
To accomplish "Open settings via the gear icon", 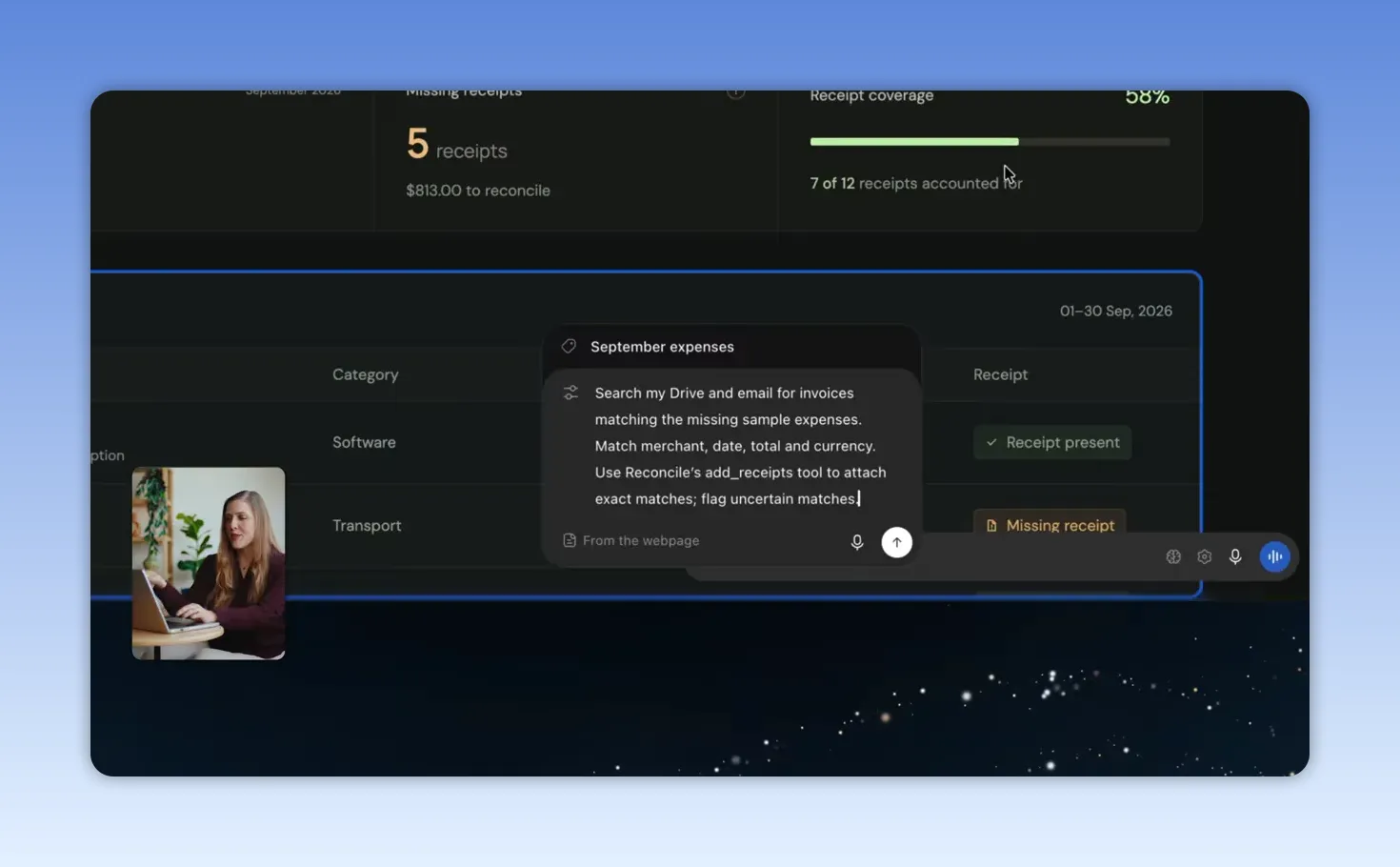I will (1205, 556).
